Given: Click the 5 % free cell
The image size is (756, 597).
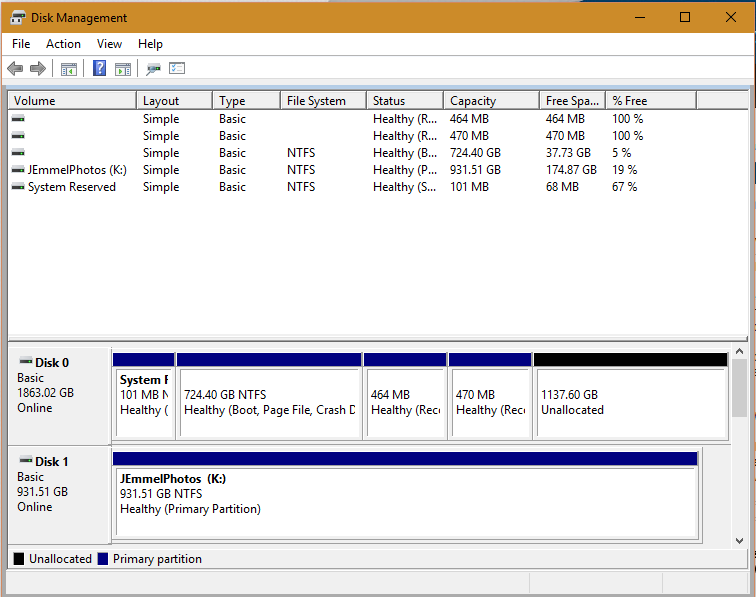Looking at the screenshot, I should point(621,153).
